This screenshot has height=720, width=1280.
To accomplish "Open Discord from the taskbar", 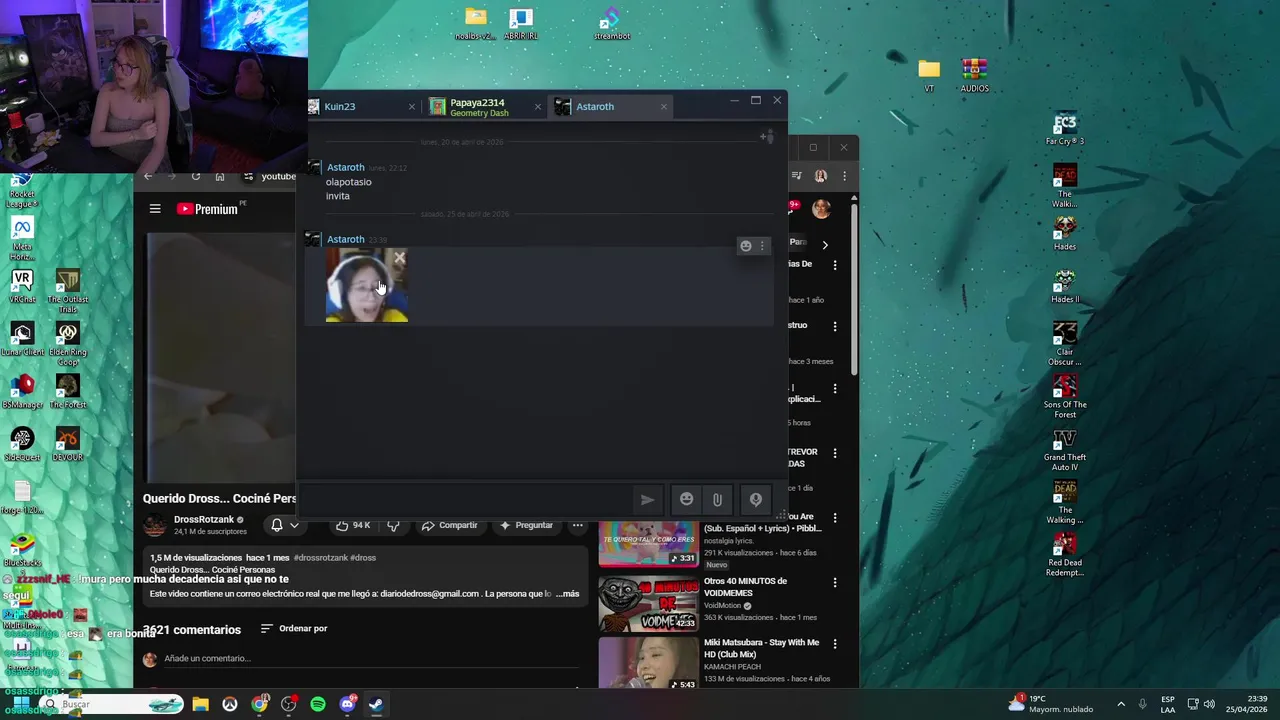I will (347, 704).
